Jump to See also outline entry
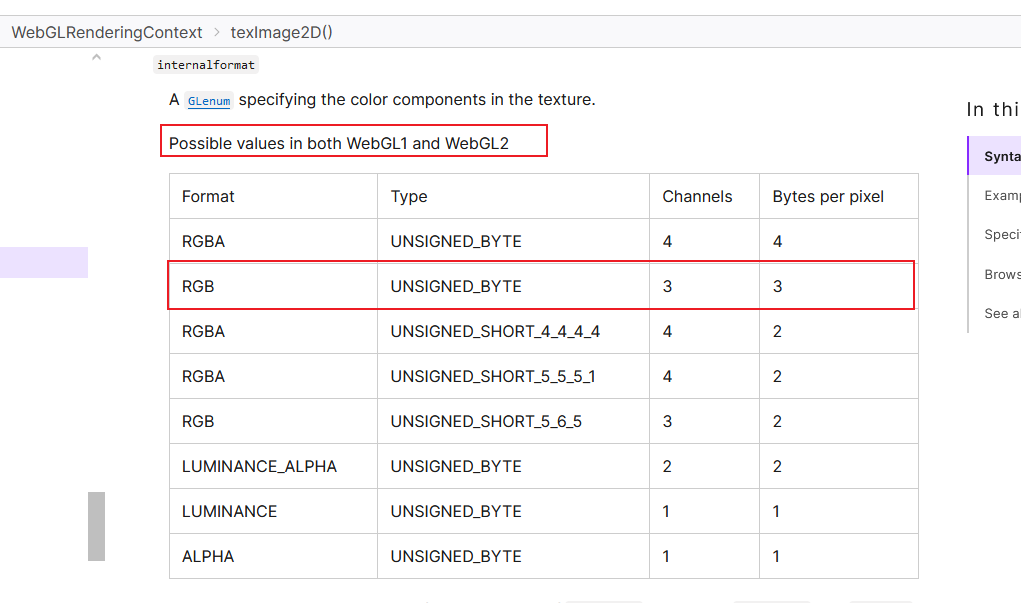Screen dimensions: 1021x603 tap(1002, 313)
